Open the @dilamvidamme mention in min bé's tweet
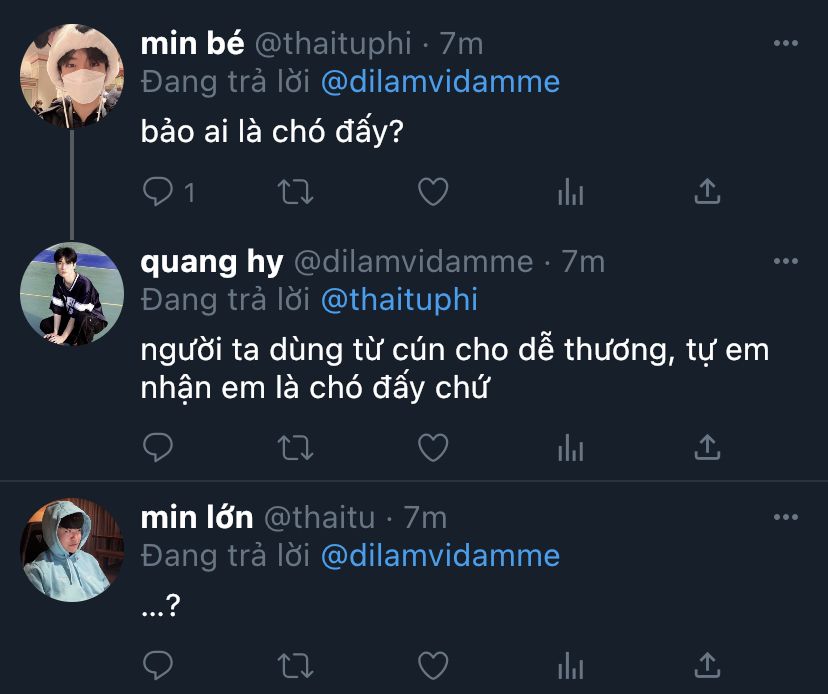828x694 pixels. tap(440, 82)
